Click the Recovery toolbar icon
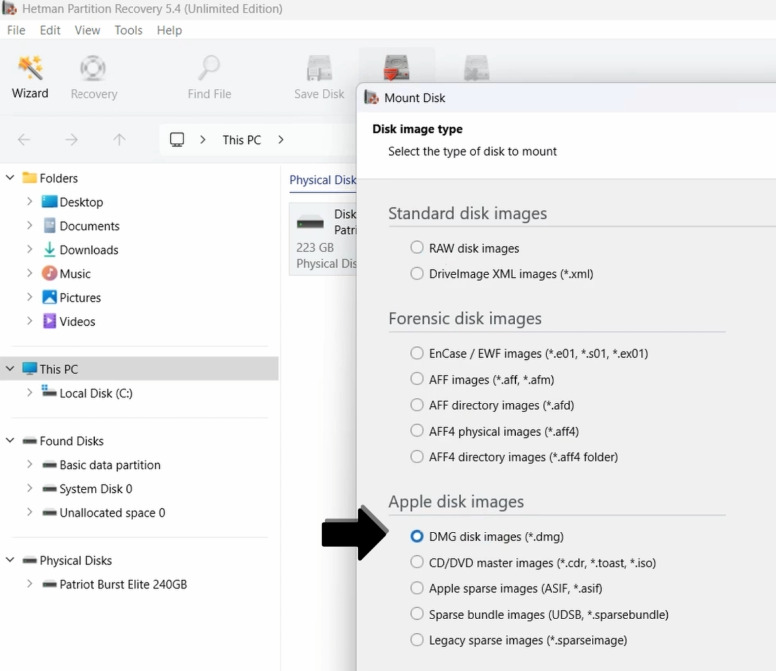This screenshot has width=776, height=671. (93, 68)
